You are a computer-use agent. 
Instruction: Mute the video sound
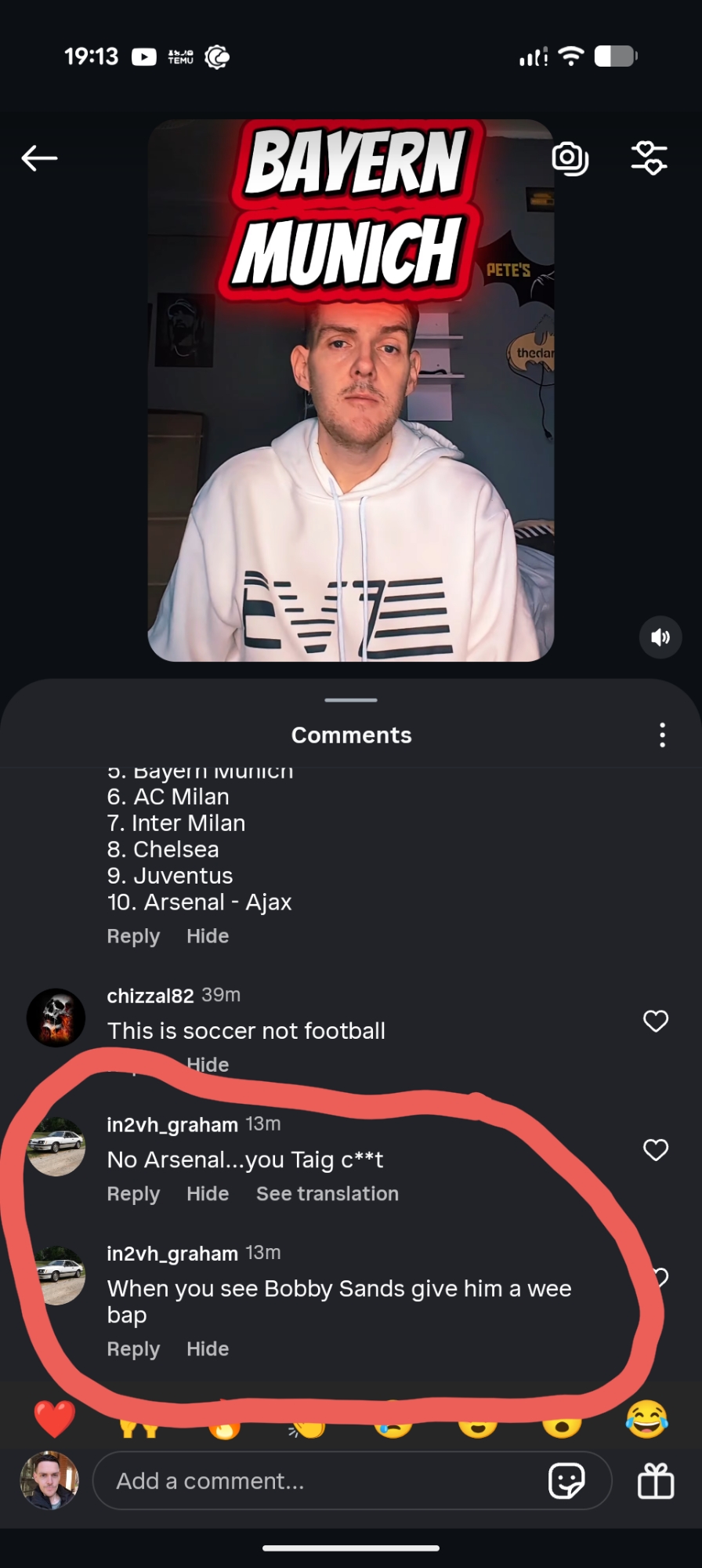coord(660,637)
